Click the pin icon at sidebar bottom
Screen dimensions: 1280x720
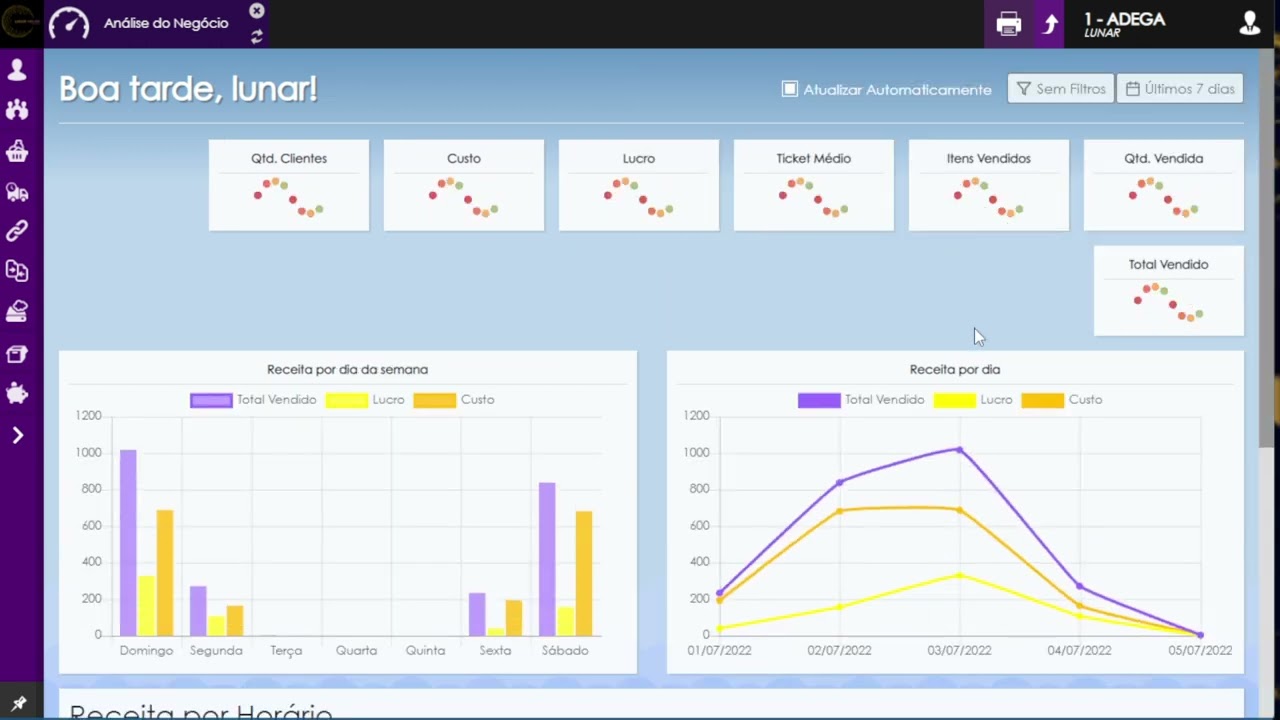18,704
